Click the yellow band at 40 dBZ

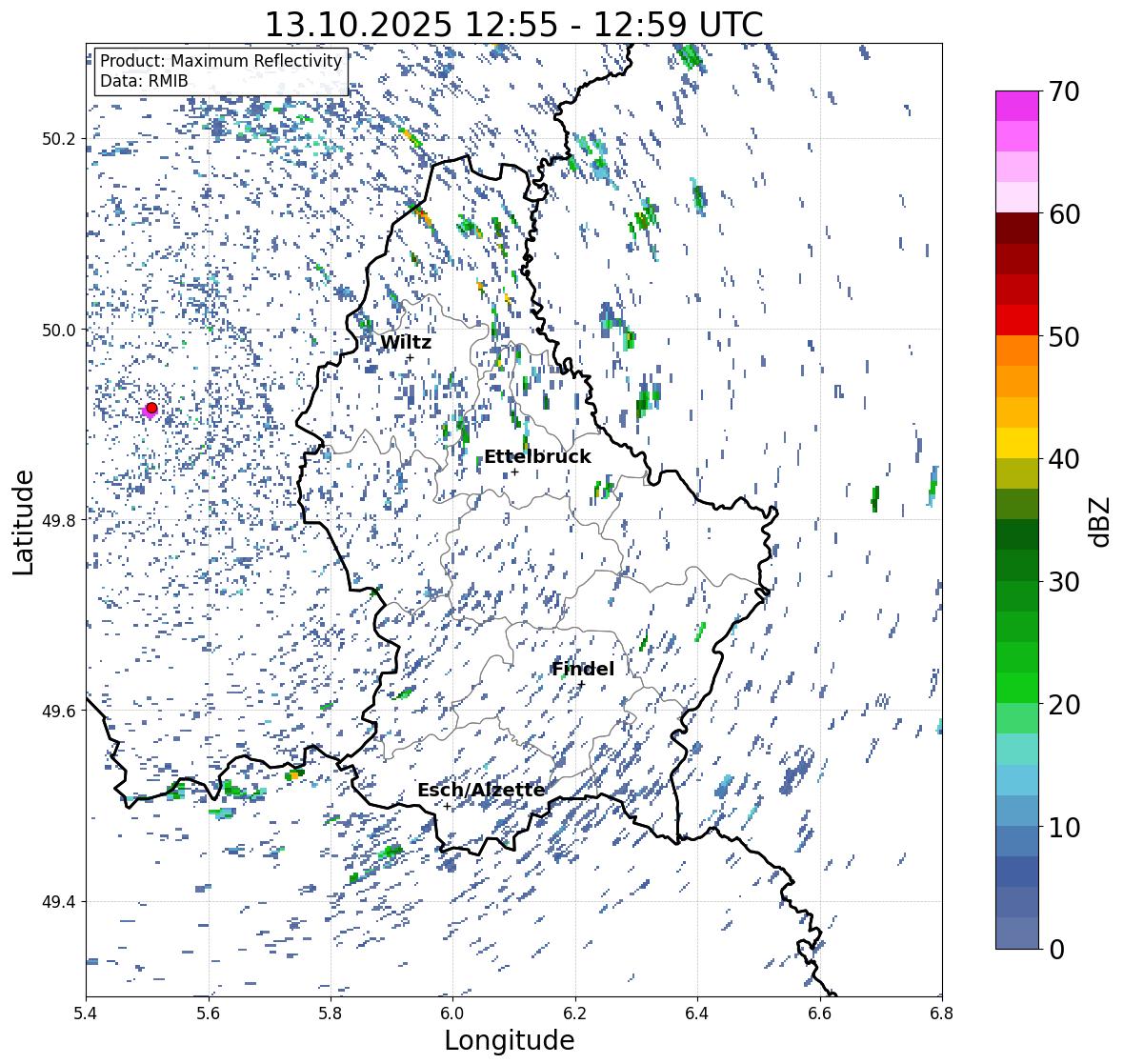pyautogui.click(x=1017, y=443)
